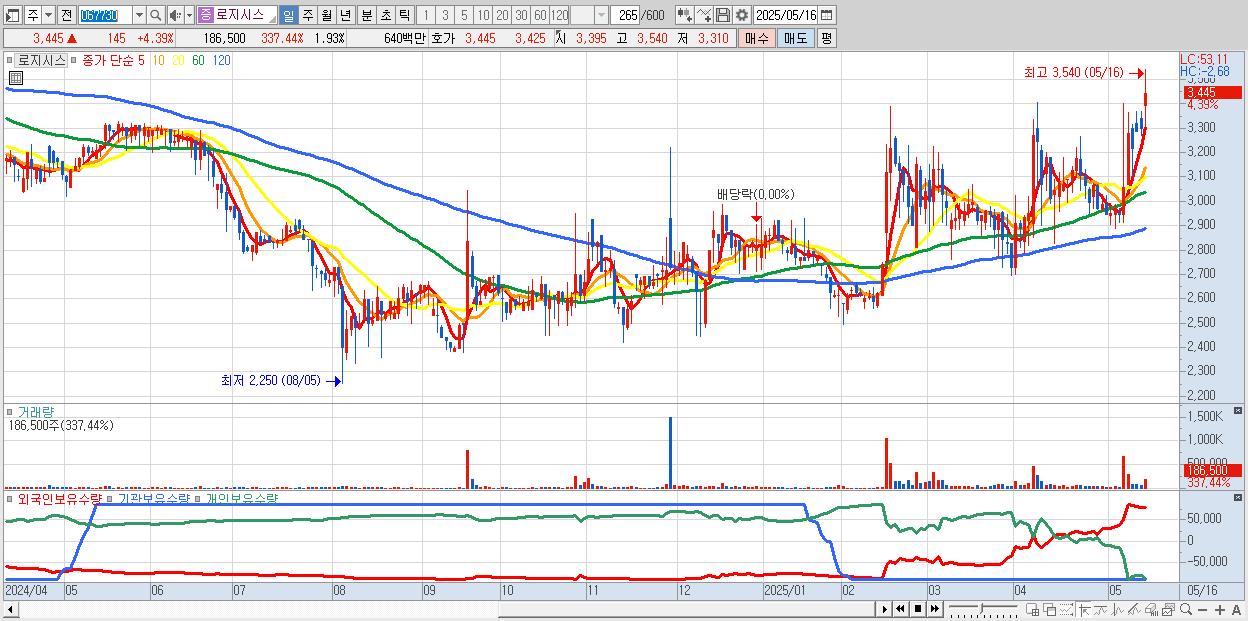Click the 매수 buy button
1248x621 pixels.
(x=757, y=38)
